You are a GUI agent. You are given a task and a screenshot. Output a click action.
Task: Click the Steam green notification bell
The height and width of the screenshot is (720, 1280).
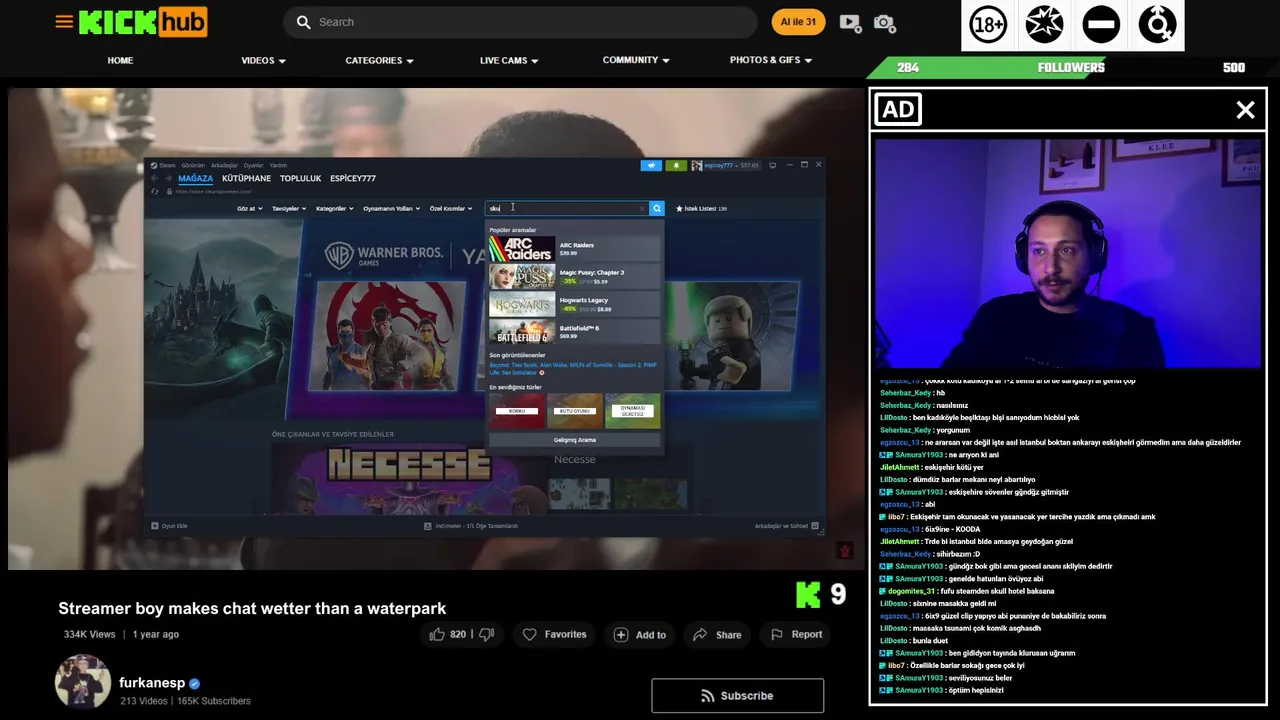(676, 165)
